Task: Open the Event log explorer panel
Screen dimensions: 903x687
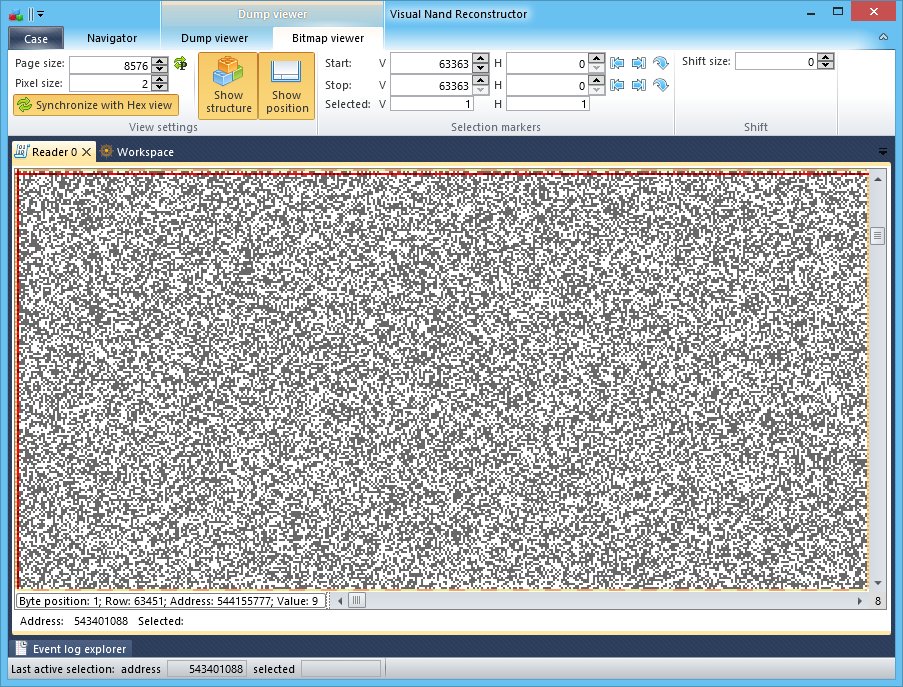Action: (x=71, y=649)
